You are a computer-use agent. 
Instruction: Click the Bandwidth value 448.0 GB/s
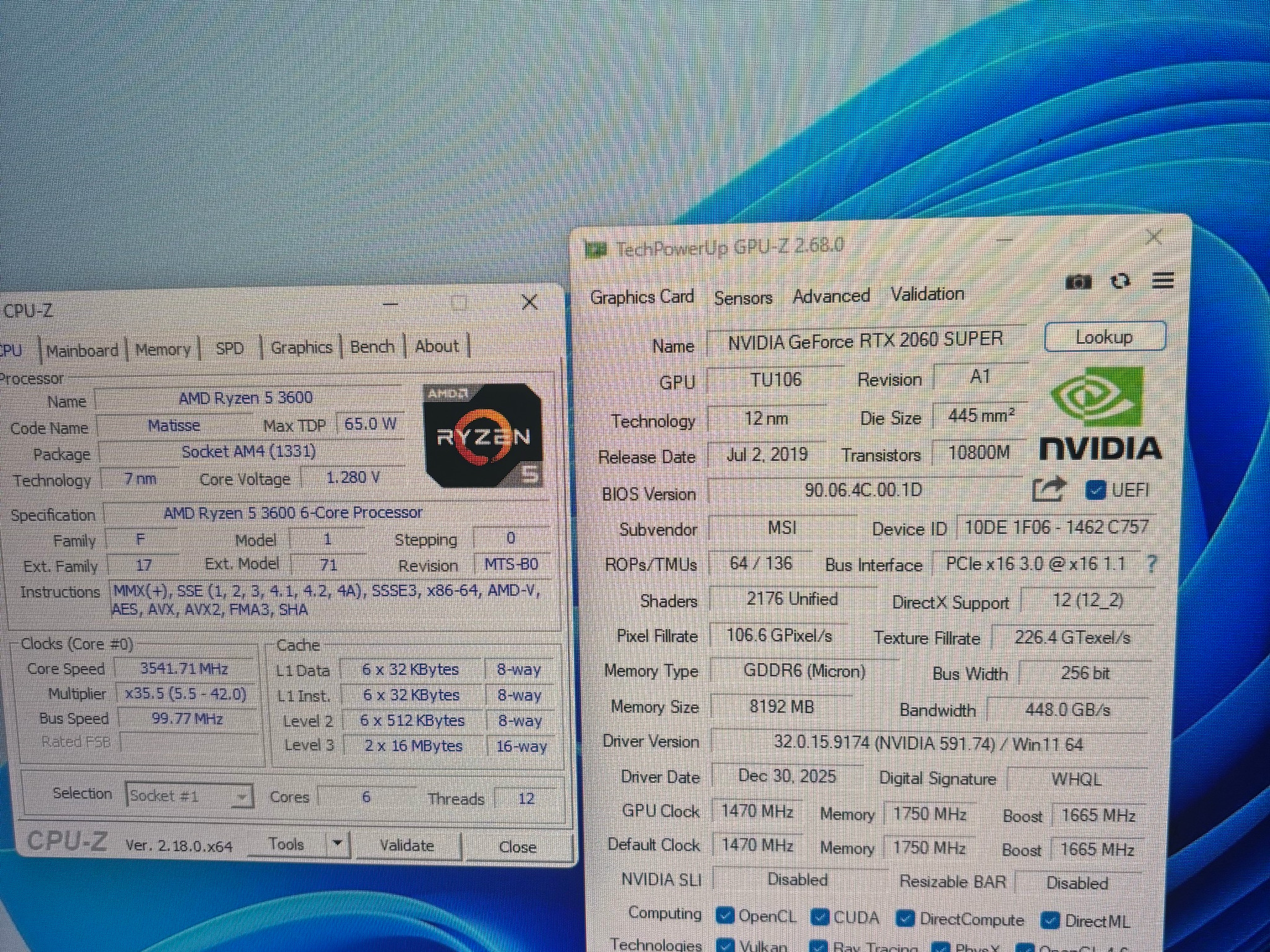[x=1068, y=710]
